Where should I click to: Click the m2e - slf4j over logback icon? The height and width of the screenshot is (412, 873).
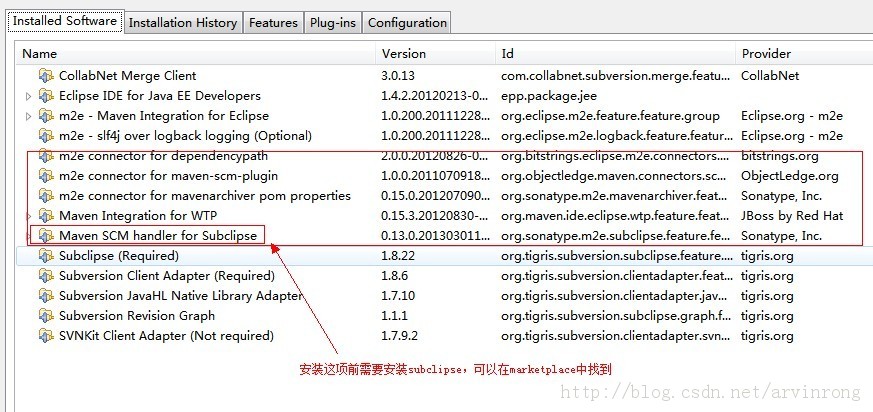pos(46,136)
